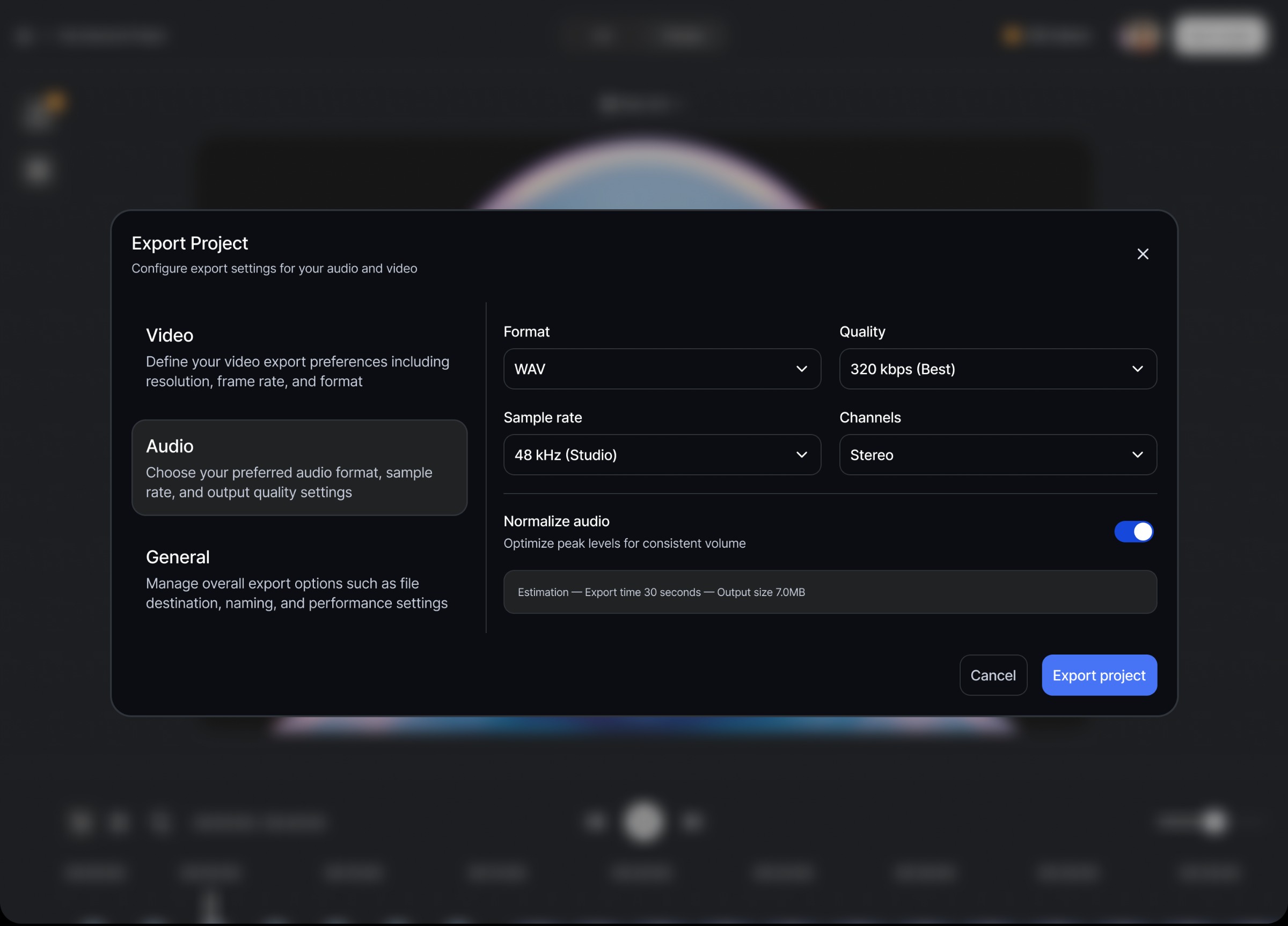Viewport: 1288px width, 926px height.
Task: Click the Cancel button
Action: point(993,675)
